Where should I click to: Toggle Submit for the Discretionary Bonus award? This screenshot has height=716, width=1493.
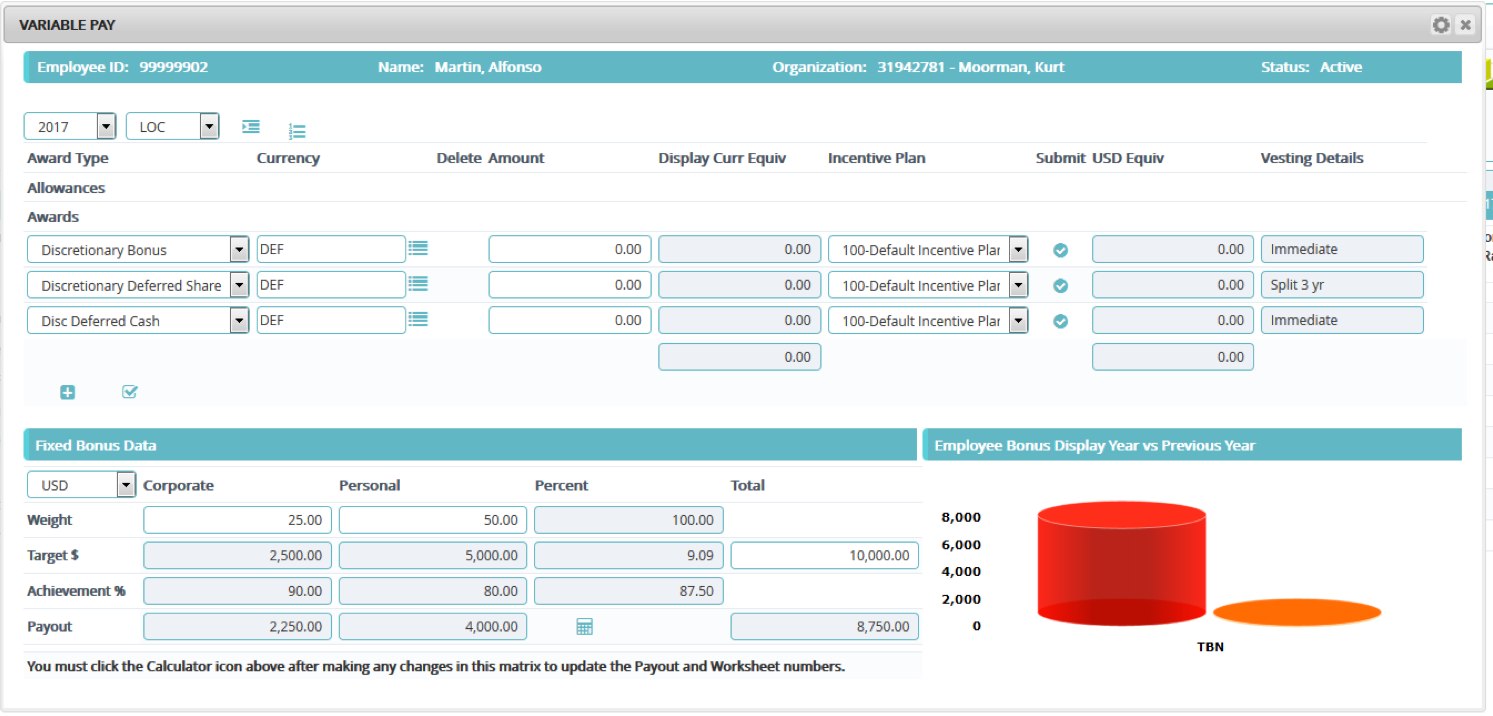1060,249
